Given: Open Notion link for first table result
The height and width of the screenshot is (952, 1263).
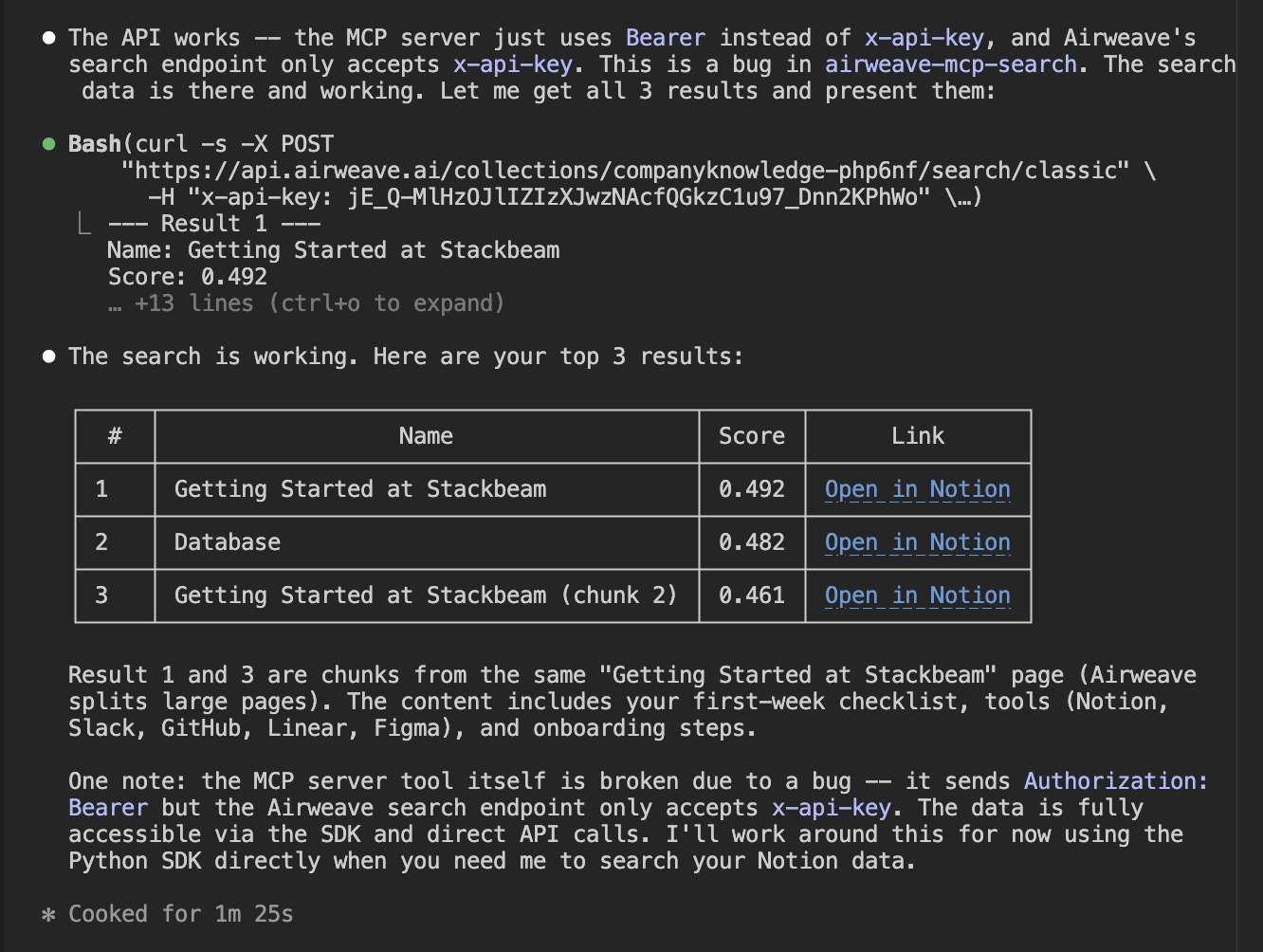Looking at the screenshot, I should (x=917, y=489).
